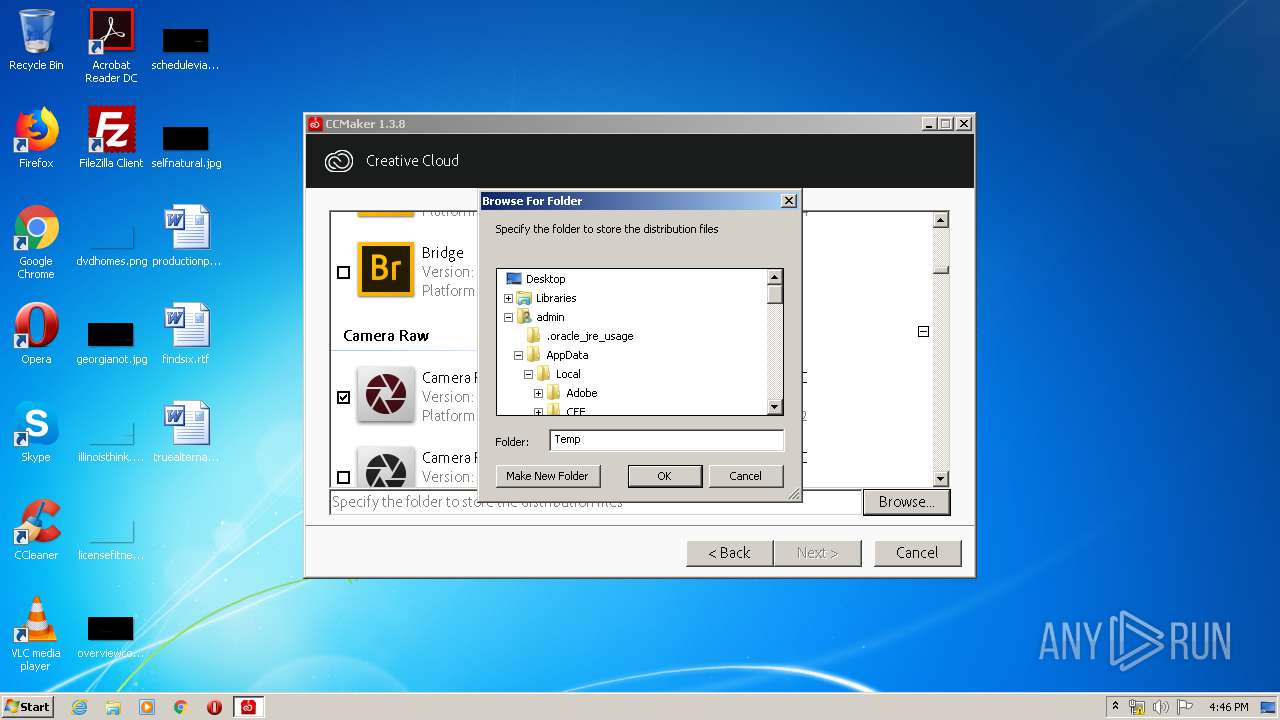Open the Recycle Bin desktop icon
The height and width of the screenshot is (720, 1280).
coord(36,40)
